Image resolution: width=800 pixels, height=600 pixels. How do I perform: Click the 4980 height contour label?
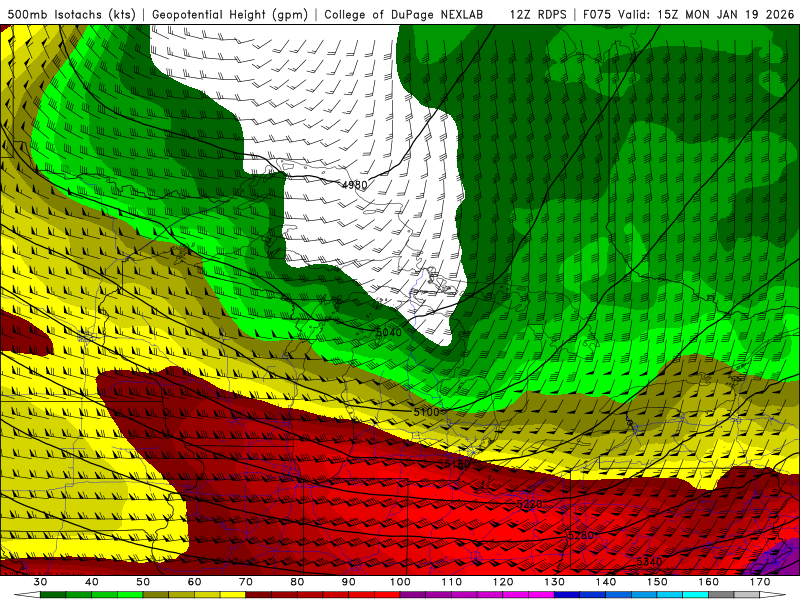[355, 185]
